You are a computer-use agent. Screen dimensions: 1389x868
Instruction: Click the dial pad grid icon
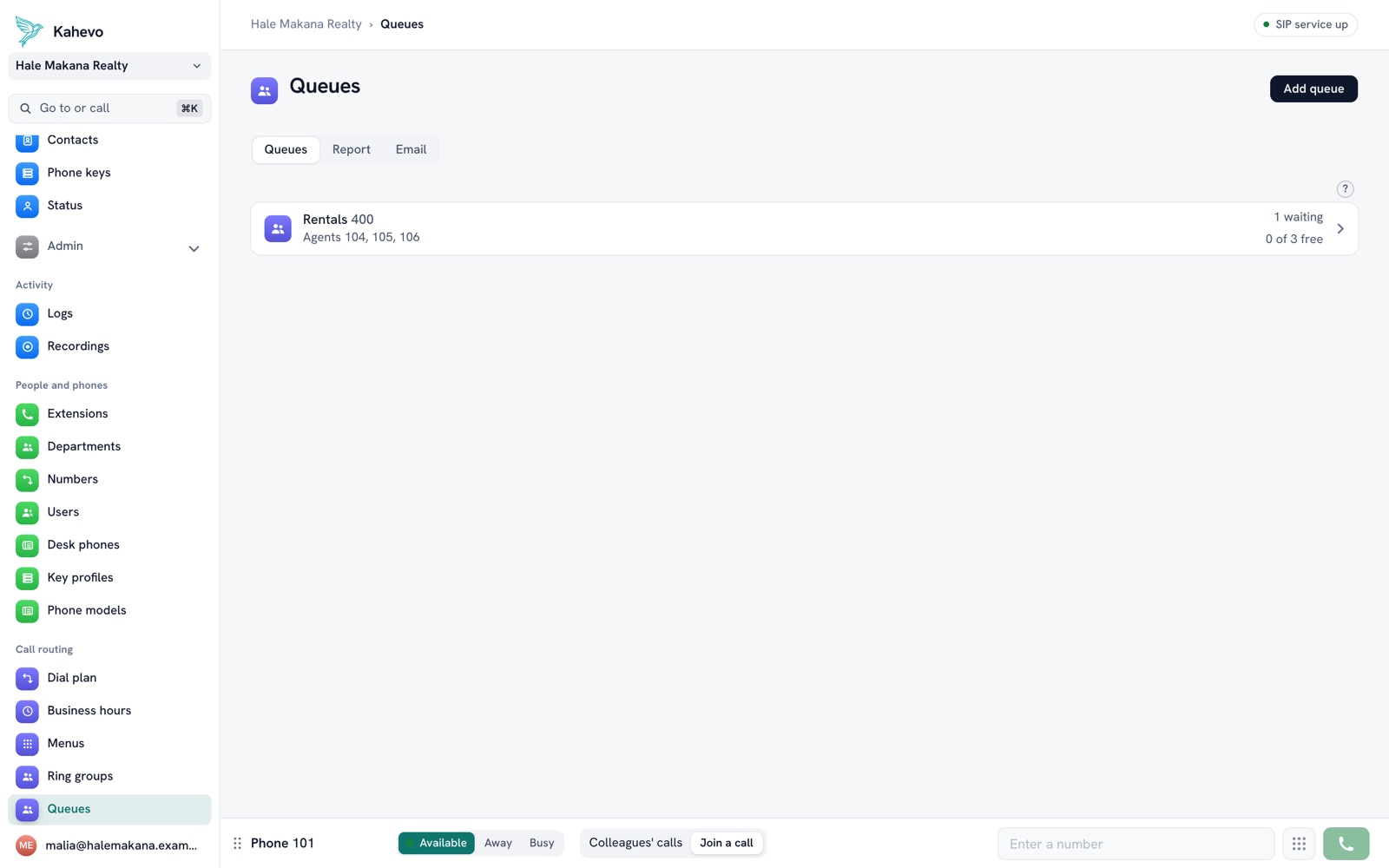(1299, 844)
